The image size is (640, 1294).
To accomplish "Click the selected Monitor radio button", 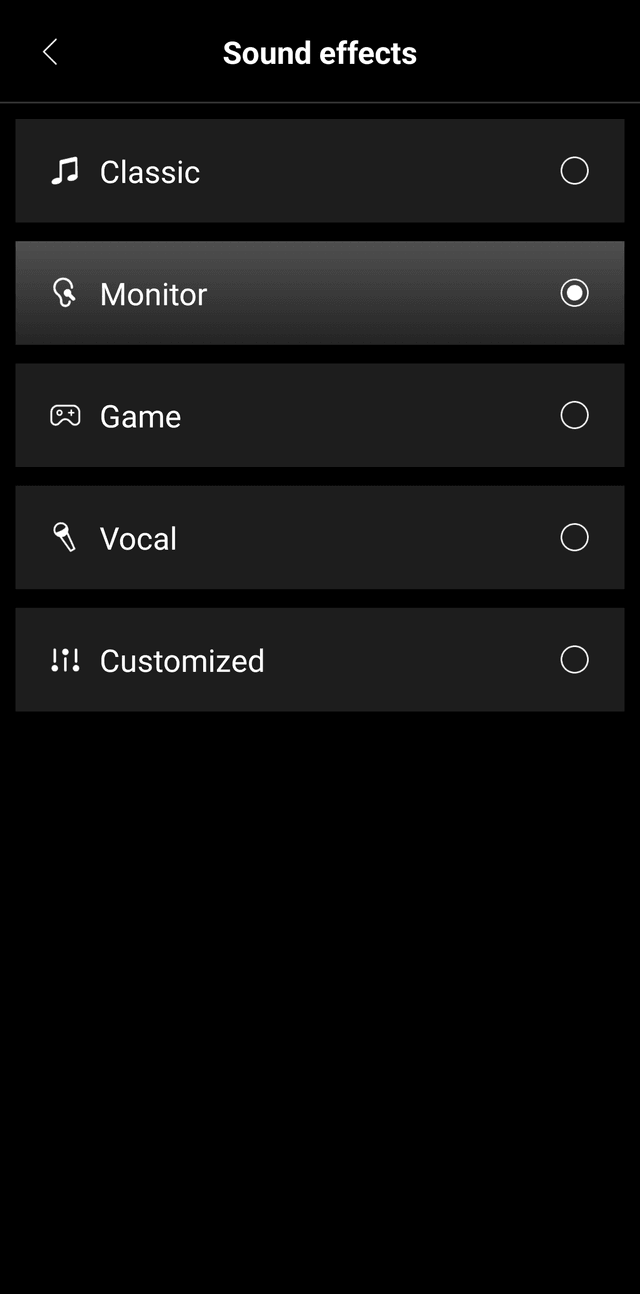I will pos(574,293).
